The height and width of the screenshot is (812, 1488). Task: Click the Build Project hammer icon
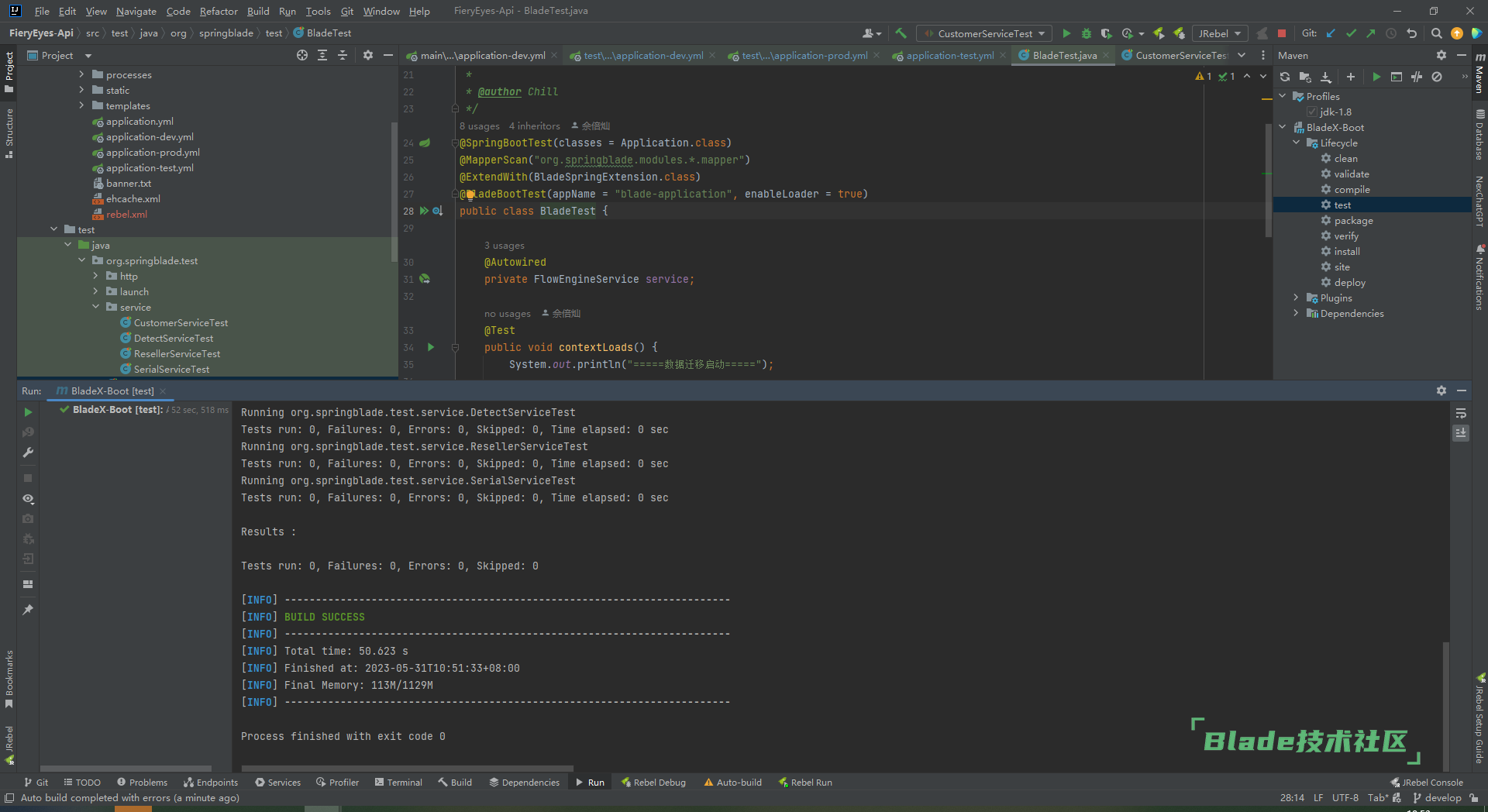pyautogui.click(x=901, y=33)
